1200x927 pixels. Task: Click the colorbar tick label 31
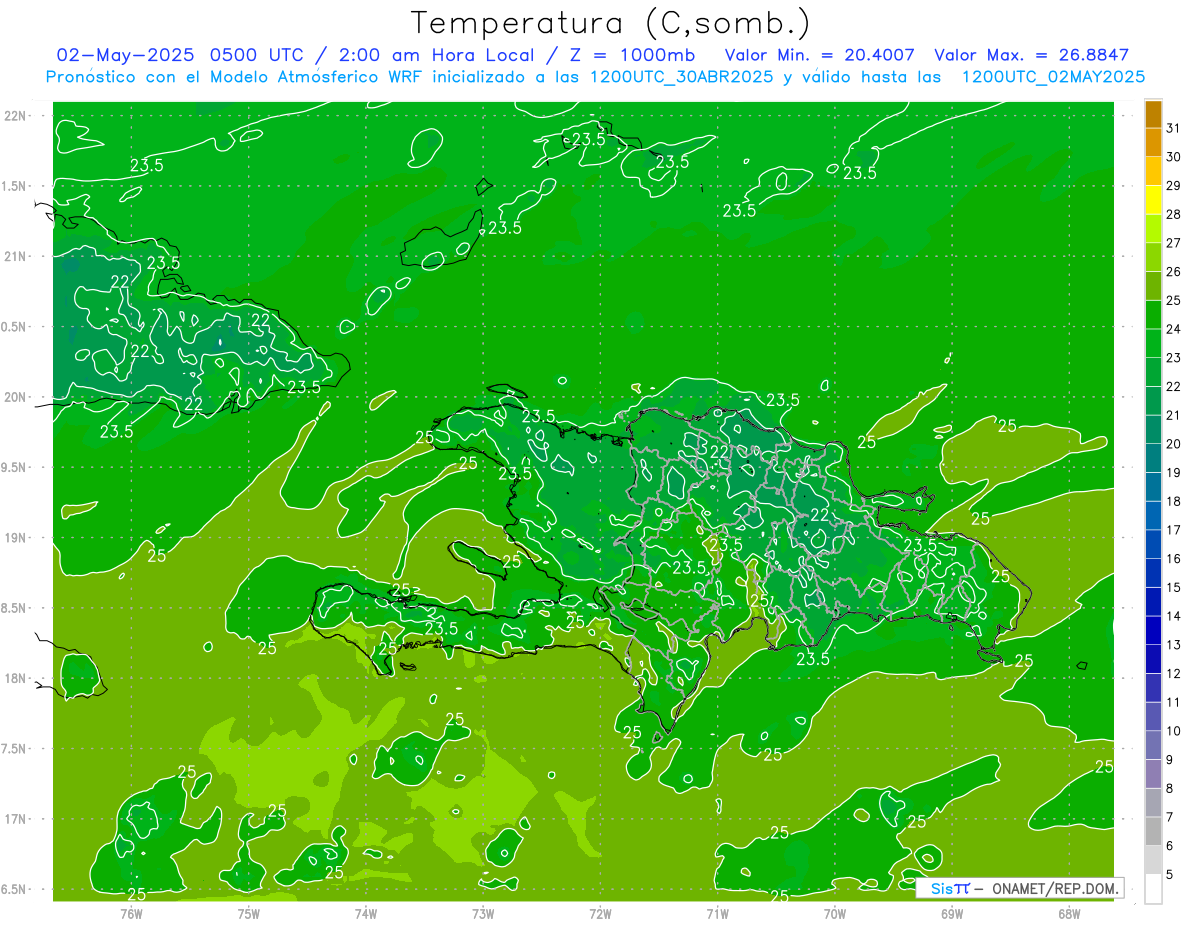coord(1174,128)
